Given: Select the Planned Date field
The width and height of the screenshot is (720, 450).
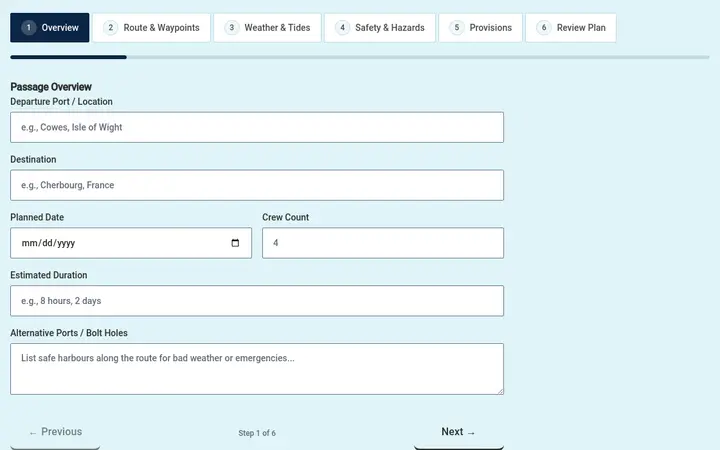Looking at the screenshot, I should (131, 243).
